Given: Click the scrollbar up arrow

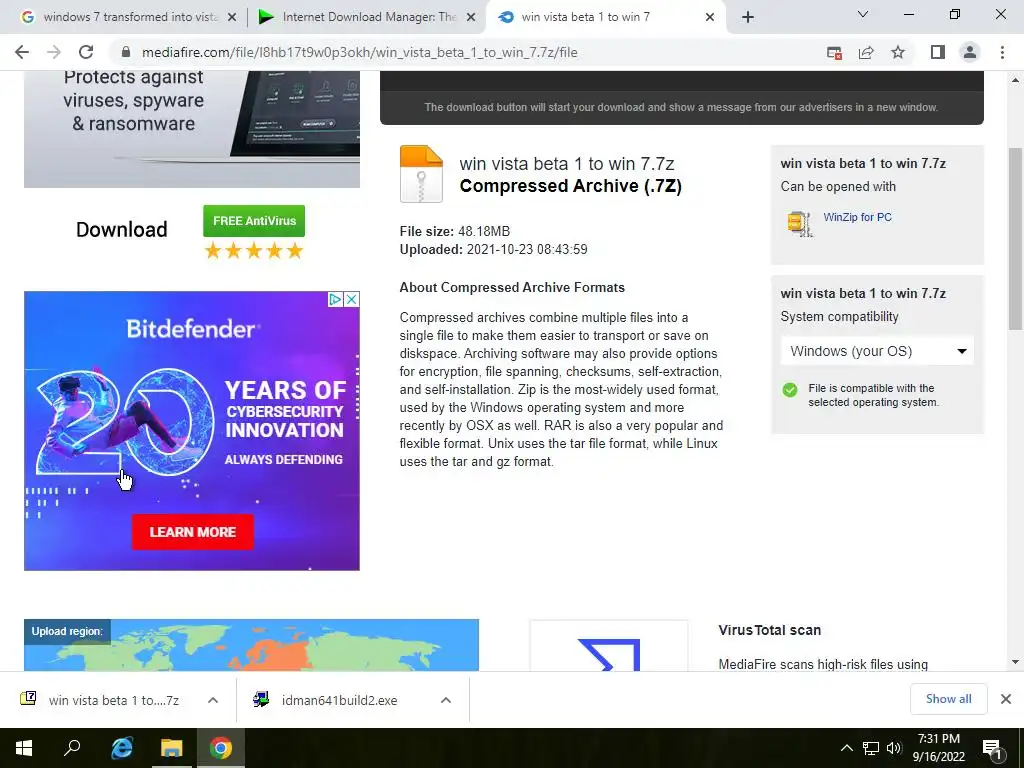Looking at the screenshot, I should pyautogui.click(x=1015, y=80).
